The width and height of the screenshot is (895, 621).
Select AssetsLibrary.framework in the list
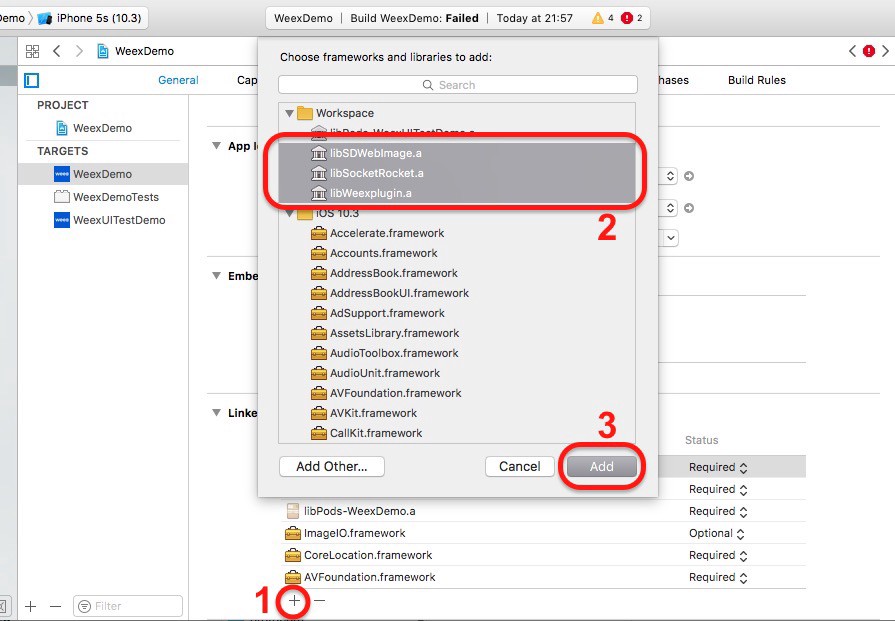[x=457, y=333]
